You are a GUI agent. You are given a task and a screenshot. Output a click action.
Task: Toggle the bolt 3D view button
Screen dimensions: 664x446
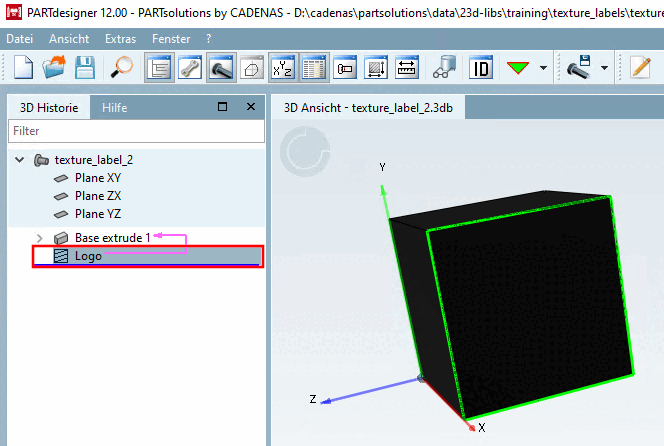pyautogui.click(x=221, y=67)
